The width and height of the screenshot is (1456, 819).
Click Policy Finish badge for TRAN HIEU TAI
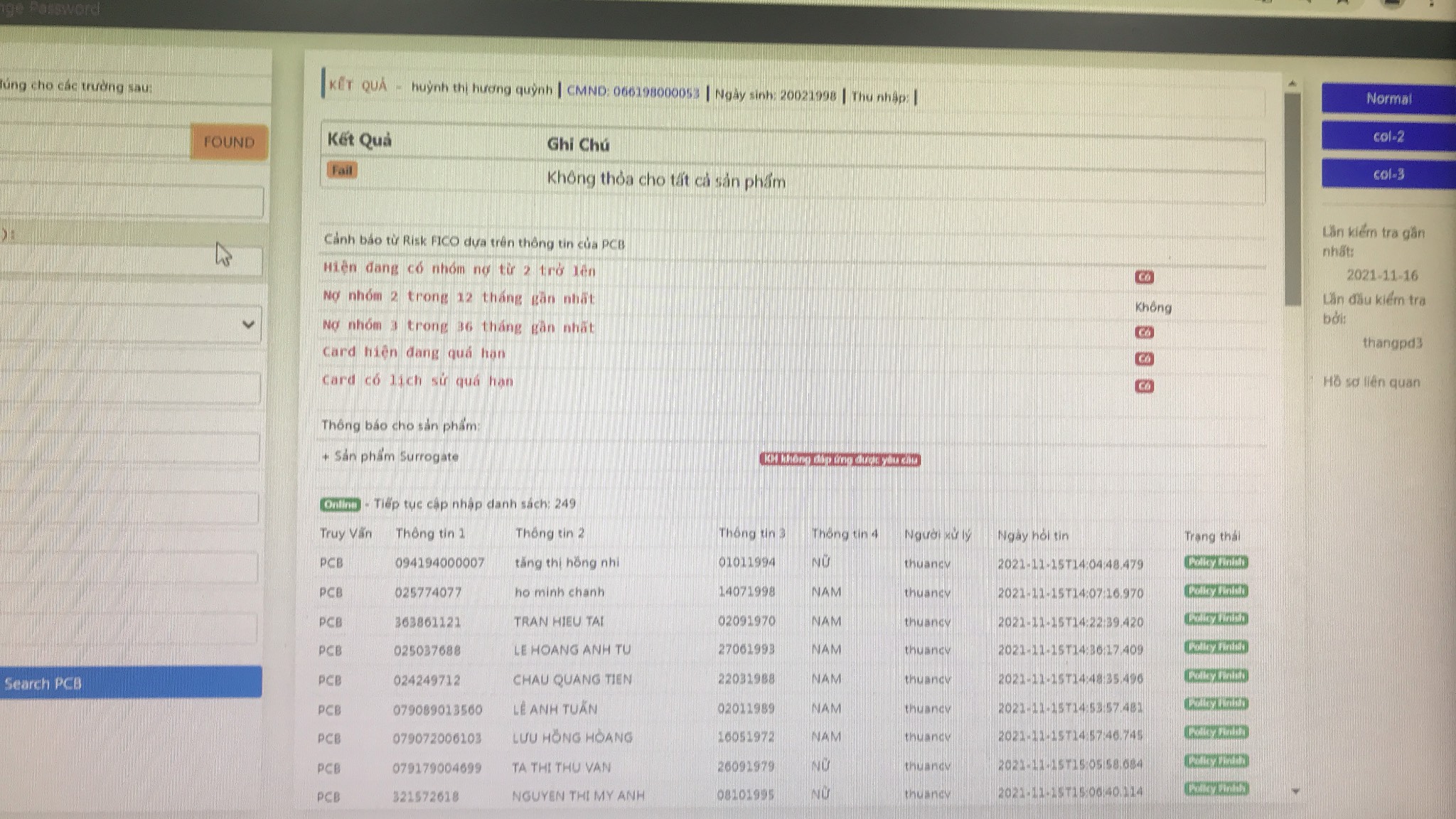1216,619
